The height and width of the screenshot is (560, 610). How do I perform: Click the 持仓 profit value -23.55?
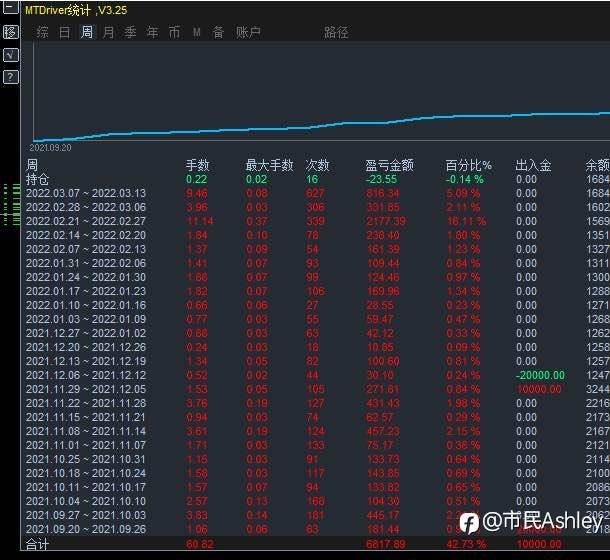(381, 179)
